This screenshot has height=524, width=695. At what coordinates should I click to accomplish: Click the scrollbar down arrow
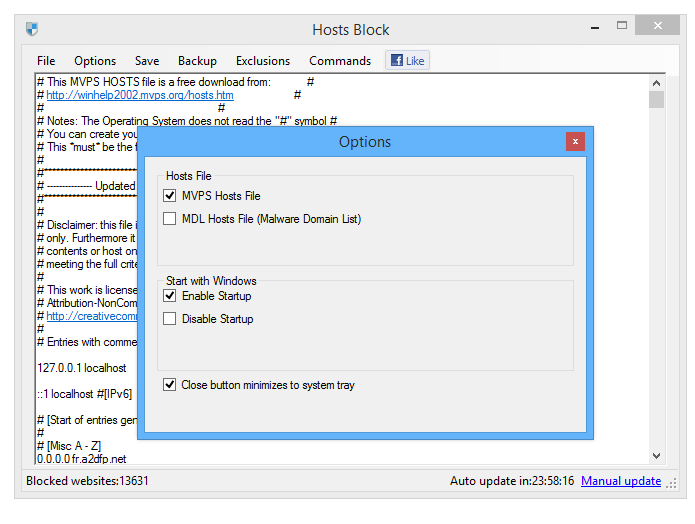pyautogui.click(x=656, y=456)
